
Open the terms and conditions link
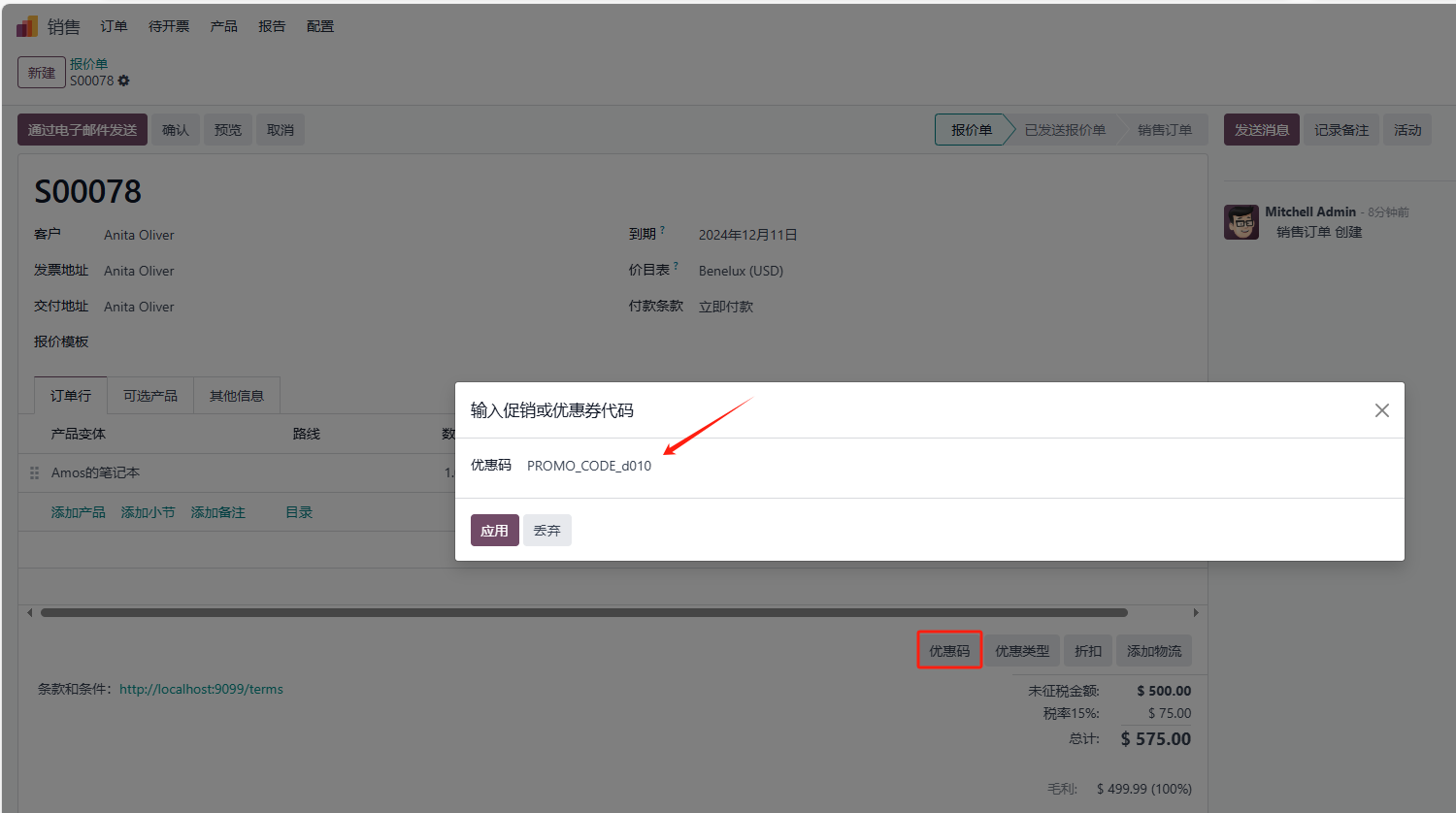[x=201, y=689]
